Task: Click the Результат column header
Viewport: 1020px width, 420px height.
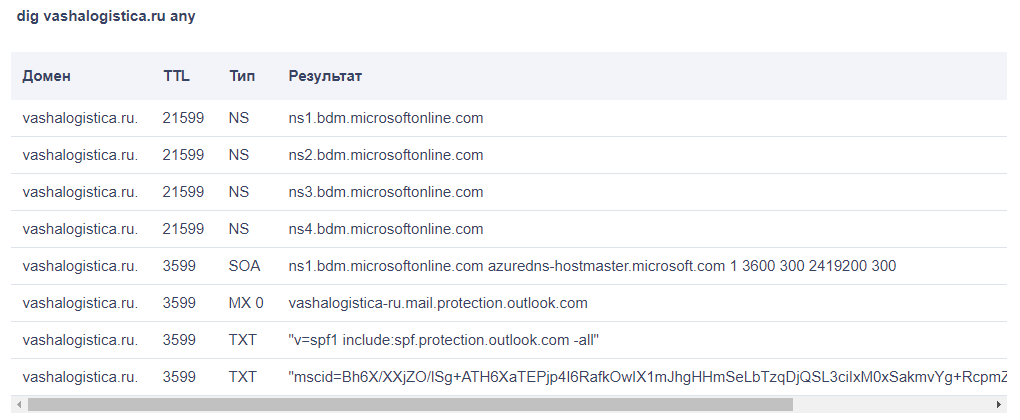Action: point(325,76)
